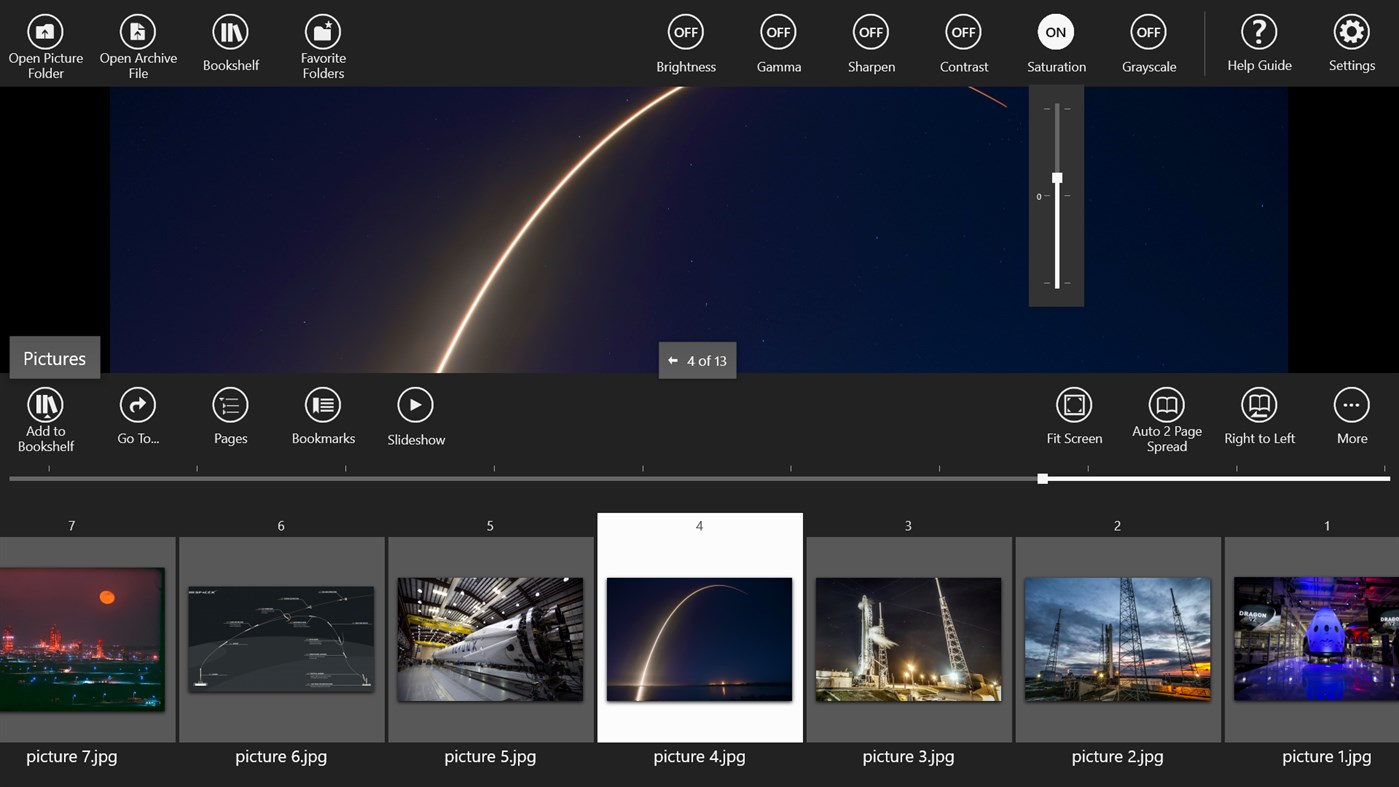
Task: Switch reading direction via Right to Left
Action: 1259,416
